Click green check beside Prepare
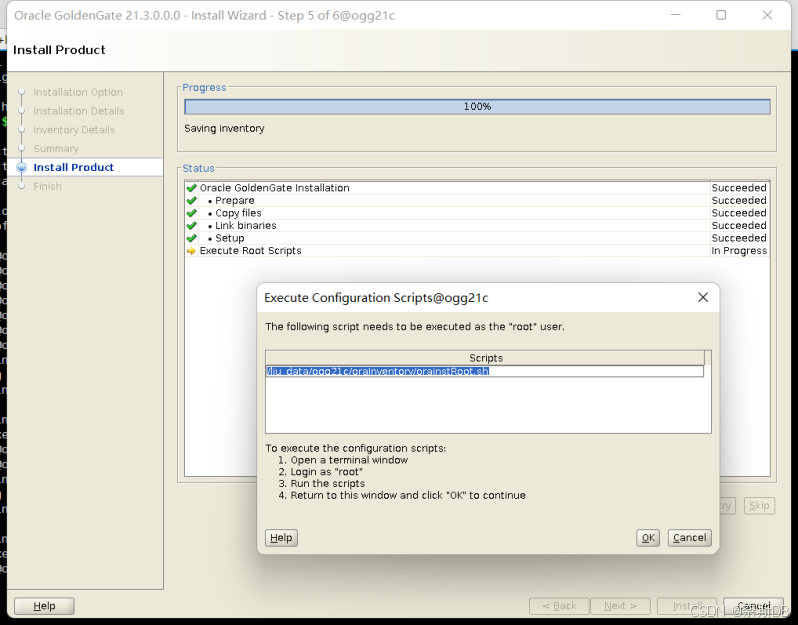 click(x=191, y=201)
